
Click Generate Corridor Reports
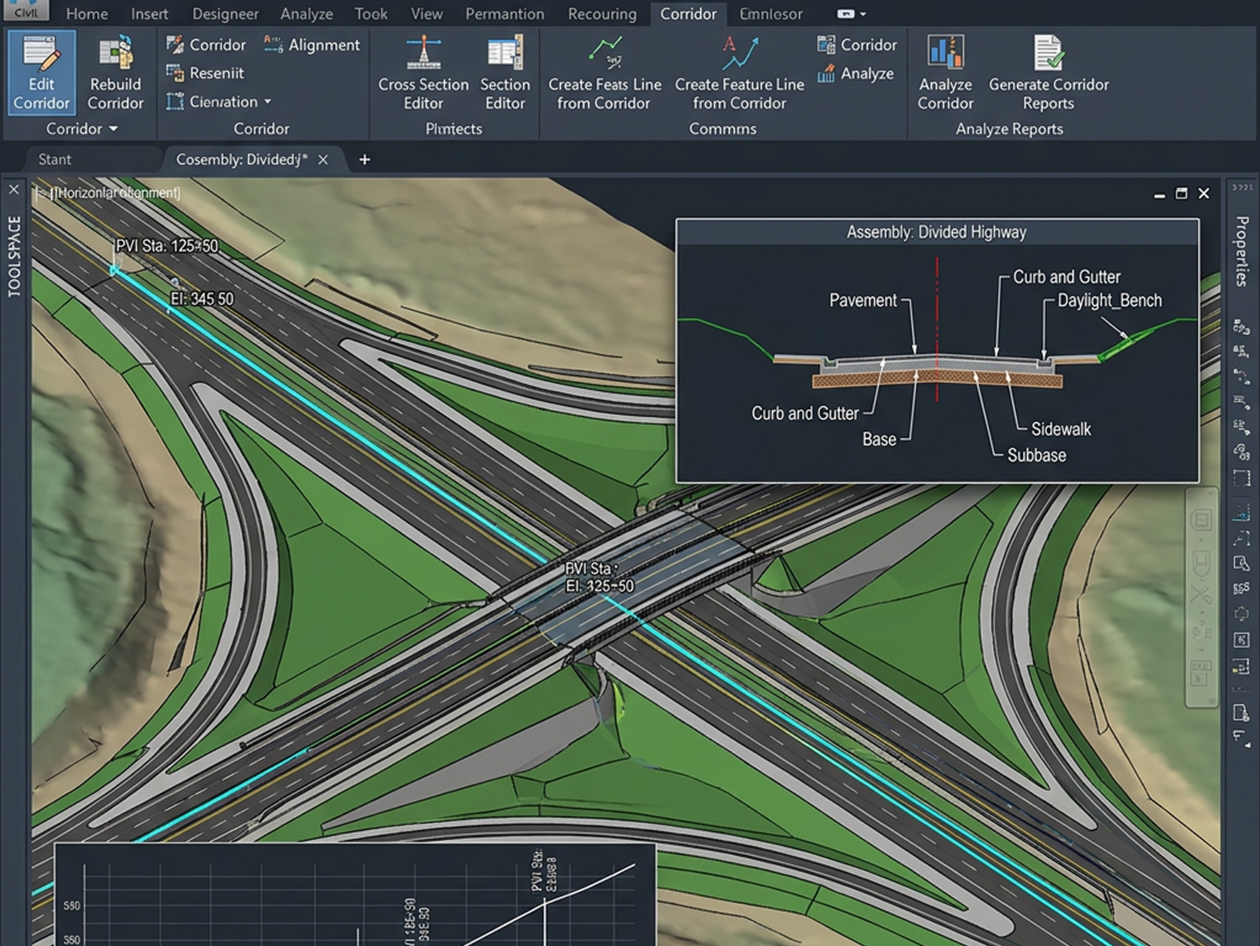point(1049,72)
